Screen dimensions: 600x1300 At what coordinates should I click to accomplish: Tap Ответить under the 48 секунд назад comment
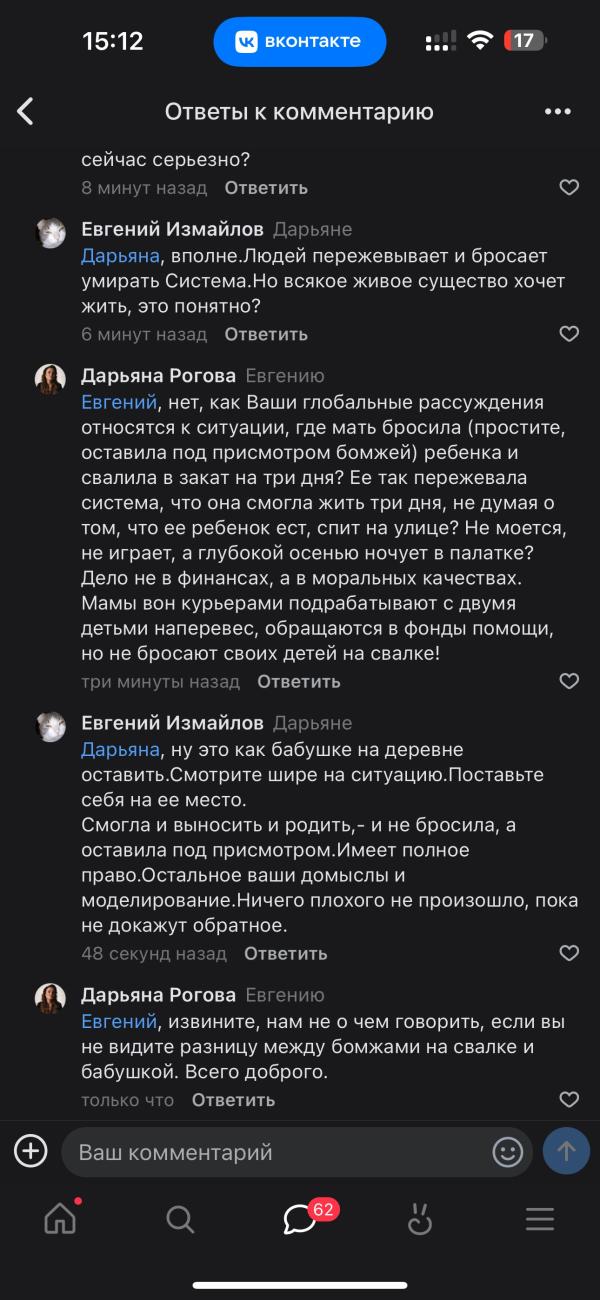point(286,954)
